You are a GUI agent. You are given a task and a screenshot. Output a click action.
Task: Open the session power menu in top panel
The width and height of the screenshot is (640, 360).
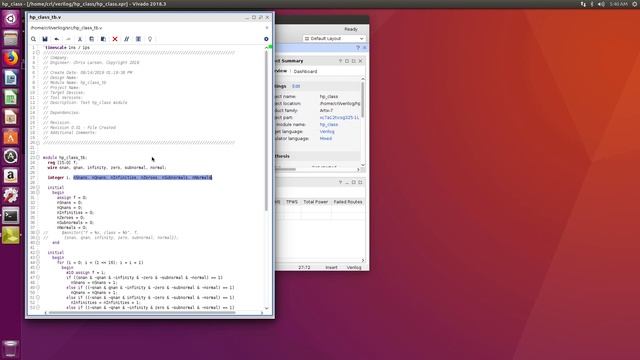coord(635,4)
